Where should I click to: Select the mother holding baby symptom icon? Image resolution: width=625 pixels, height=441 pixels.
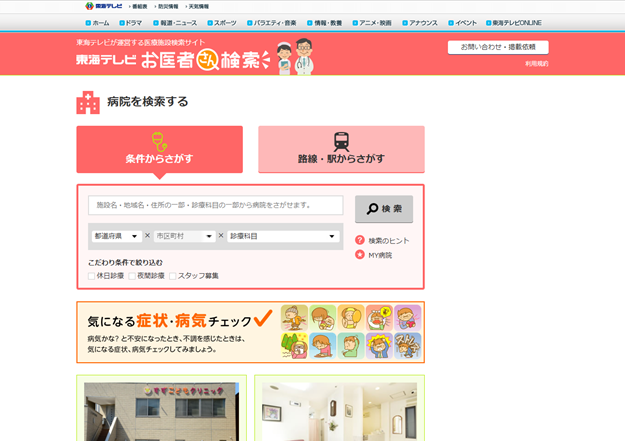[322, 318]
